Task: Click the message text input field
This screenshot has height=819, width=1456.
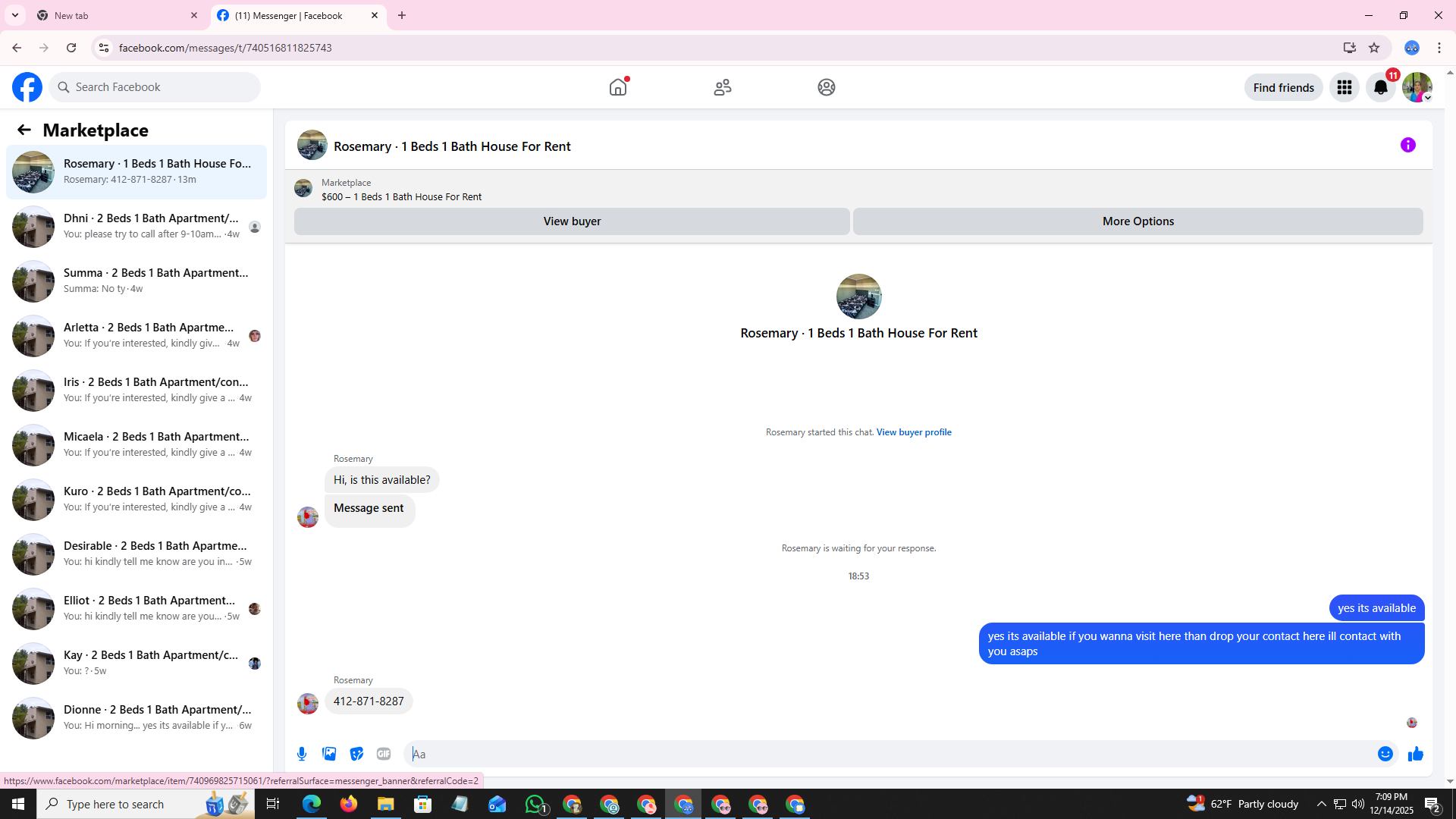Action: pyautogui.click(x=887, y=754)
